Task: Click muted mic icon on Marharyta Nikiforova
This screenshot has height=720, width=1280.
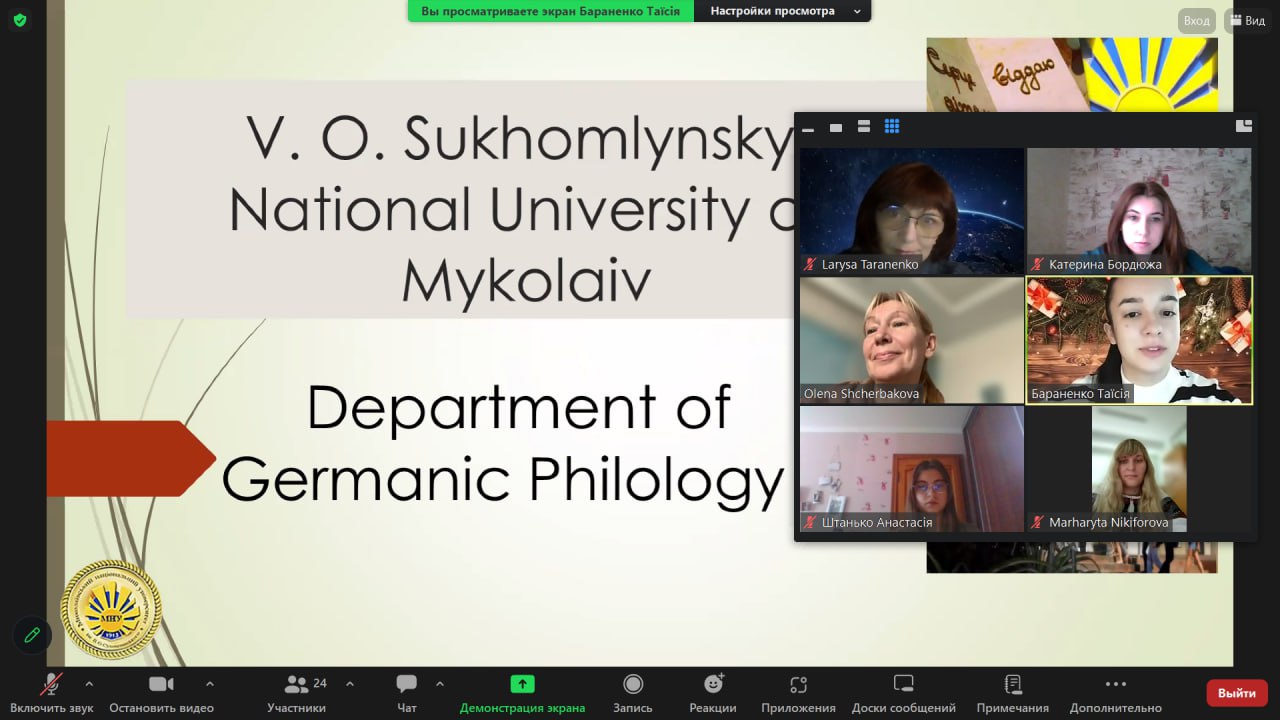Action: 1038,523
